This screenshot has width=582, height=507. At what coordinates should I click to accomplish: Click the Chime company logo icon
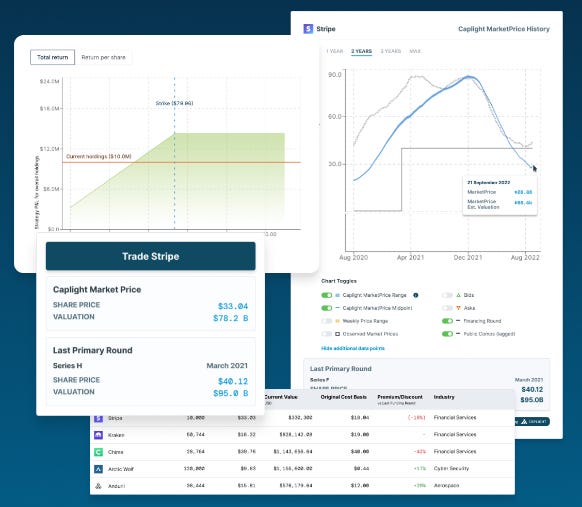pyautogui.click(x=98, y=452)
